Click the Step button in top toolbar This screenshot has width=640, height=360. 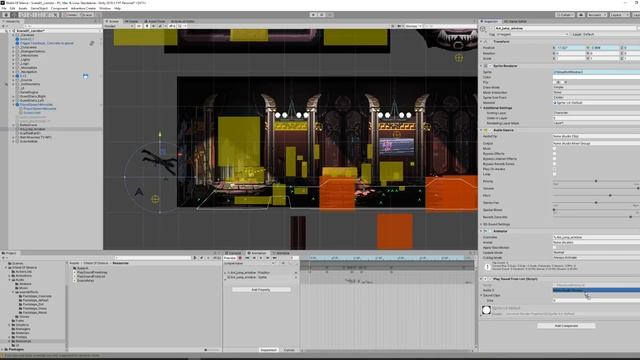(x=329, y=15)
